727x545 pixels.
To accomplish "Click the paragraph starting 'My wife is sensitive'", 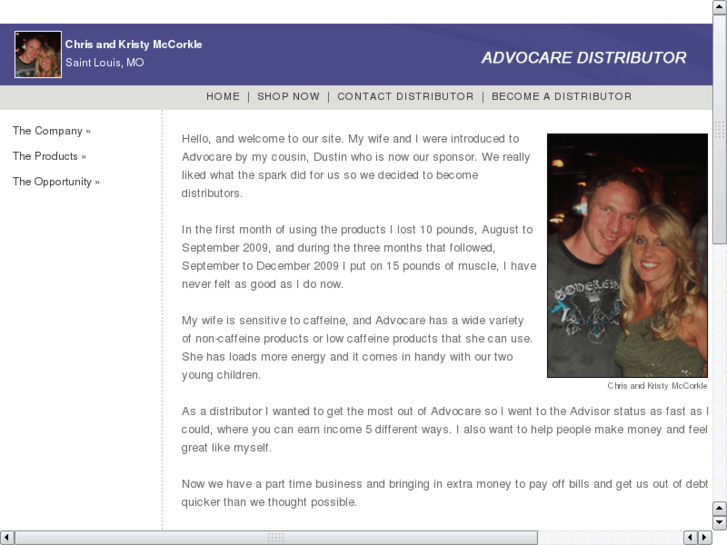I will (357, 348).
